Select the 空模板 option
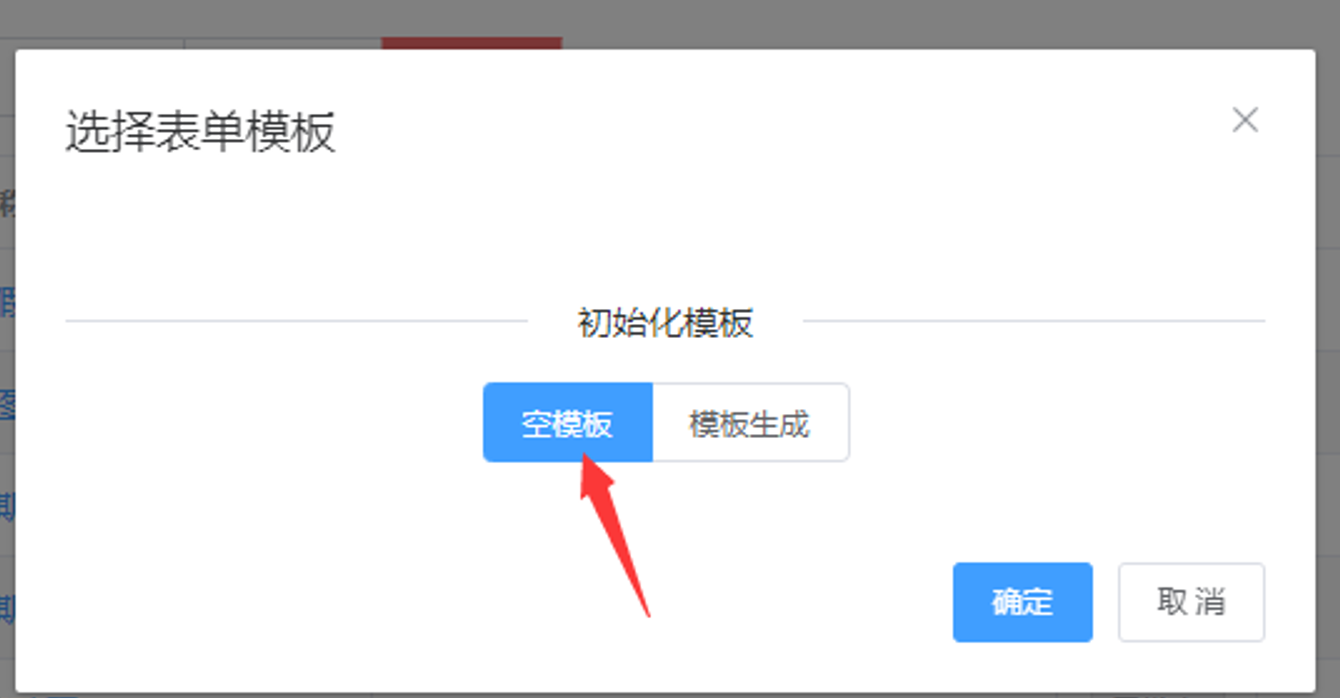Screen dimensions: 1340x698 click(568, 423)
